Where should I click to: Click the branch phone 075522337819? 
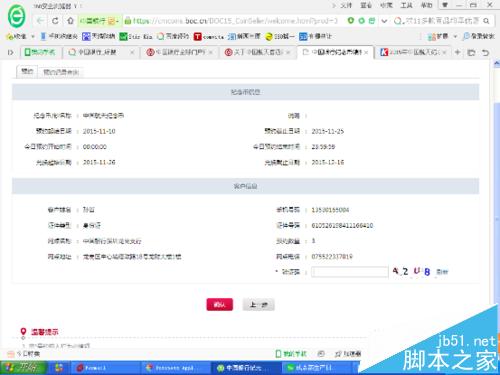(332, 257)
